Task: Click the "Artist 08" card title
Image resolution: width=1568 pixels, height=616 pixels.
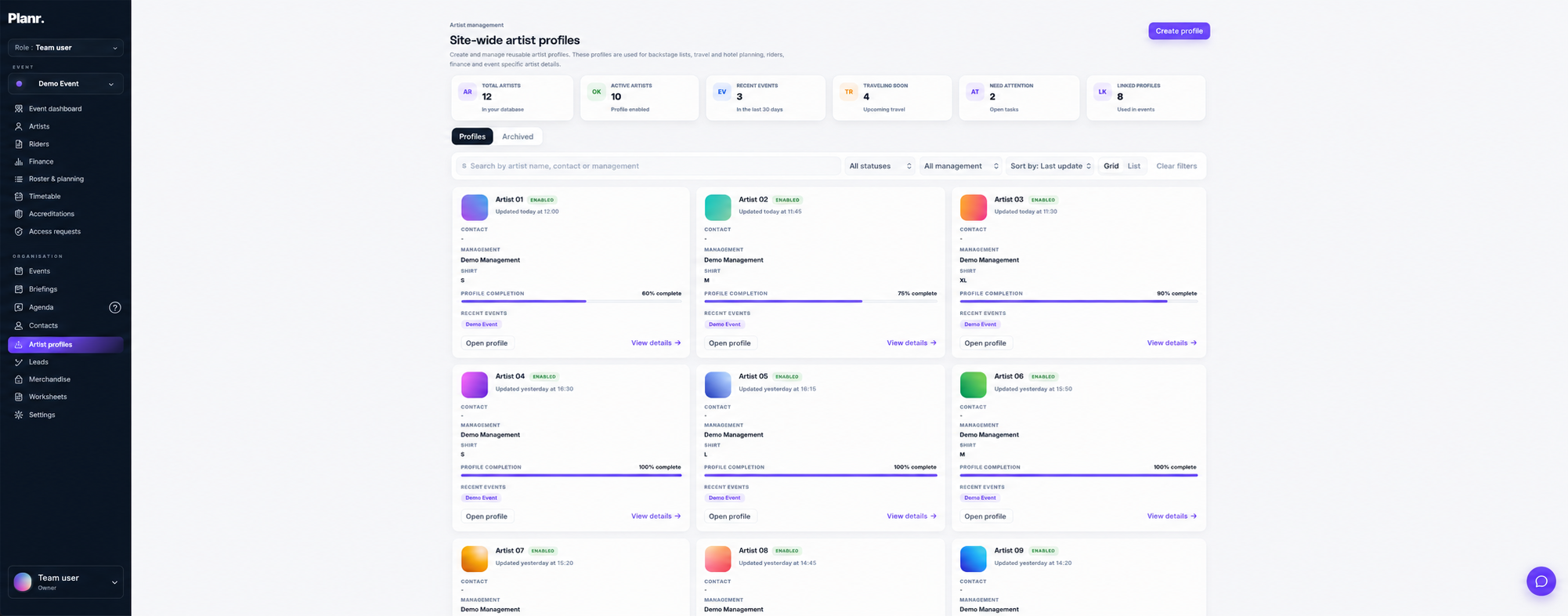Action: click(x=753, y=551)
